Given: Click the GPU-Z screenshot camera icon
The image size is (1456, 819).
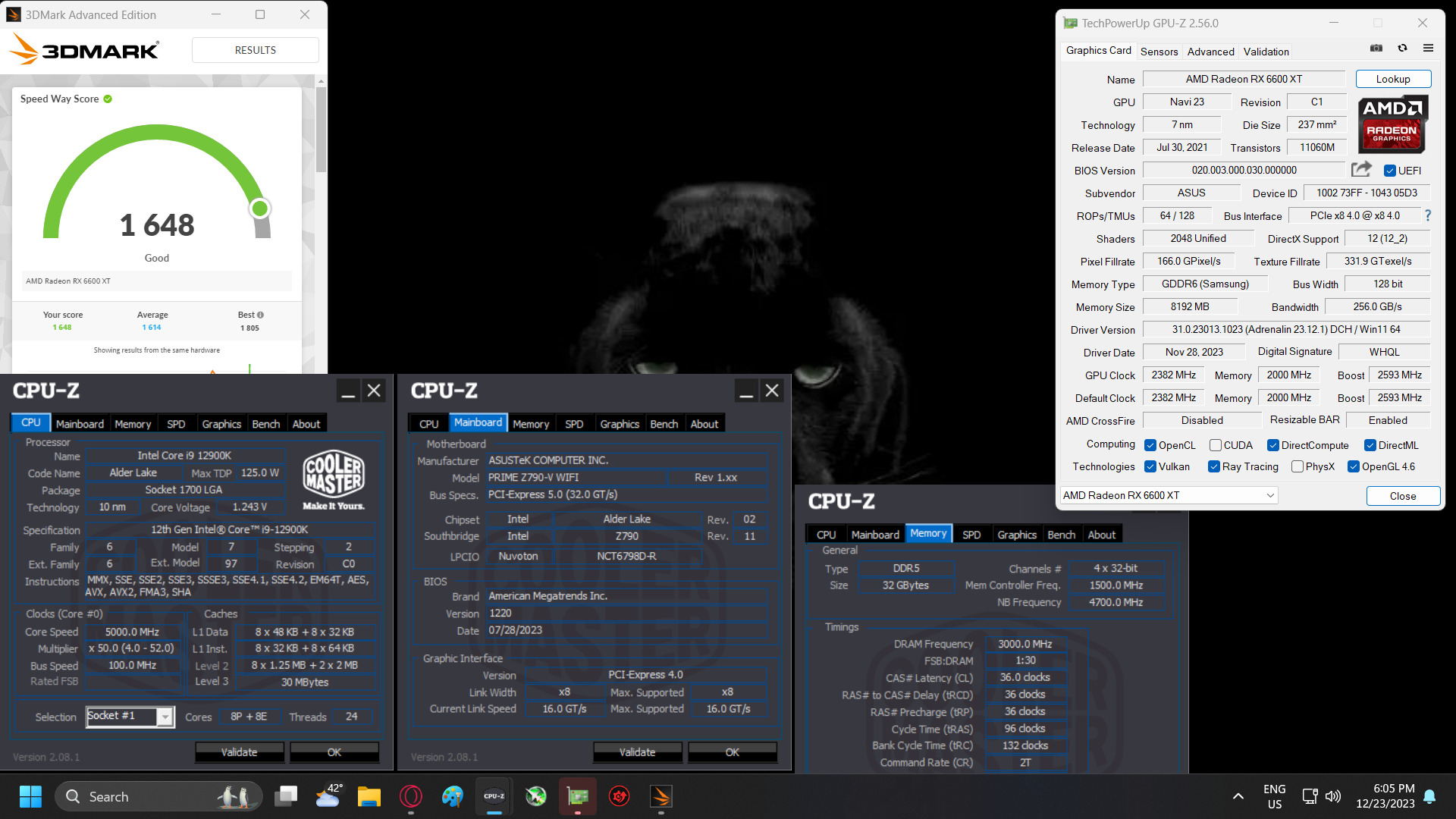Looking at the screenshot, I should (1376, 49).
